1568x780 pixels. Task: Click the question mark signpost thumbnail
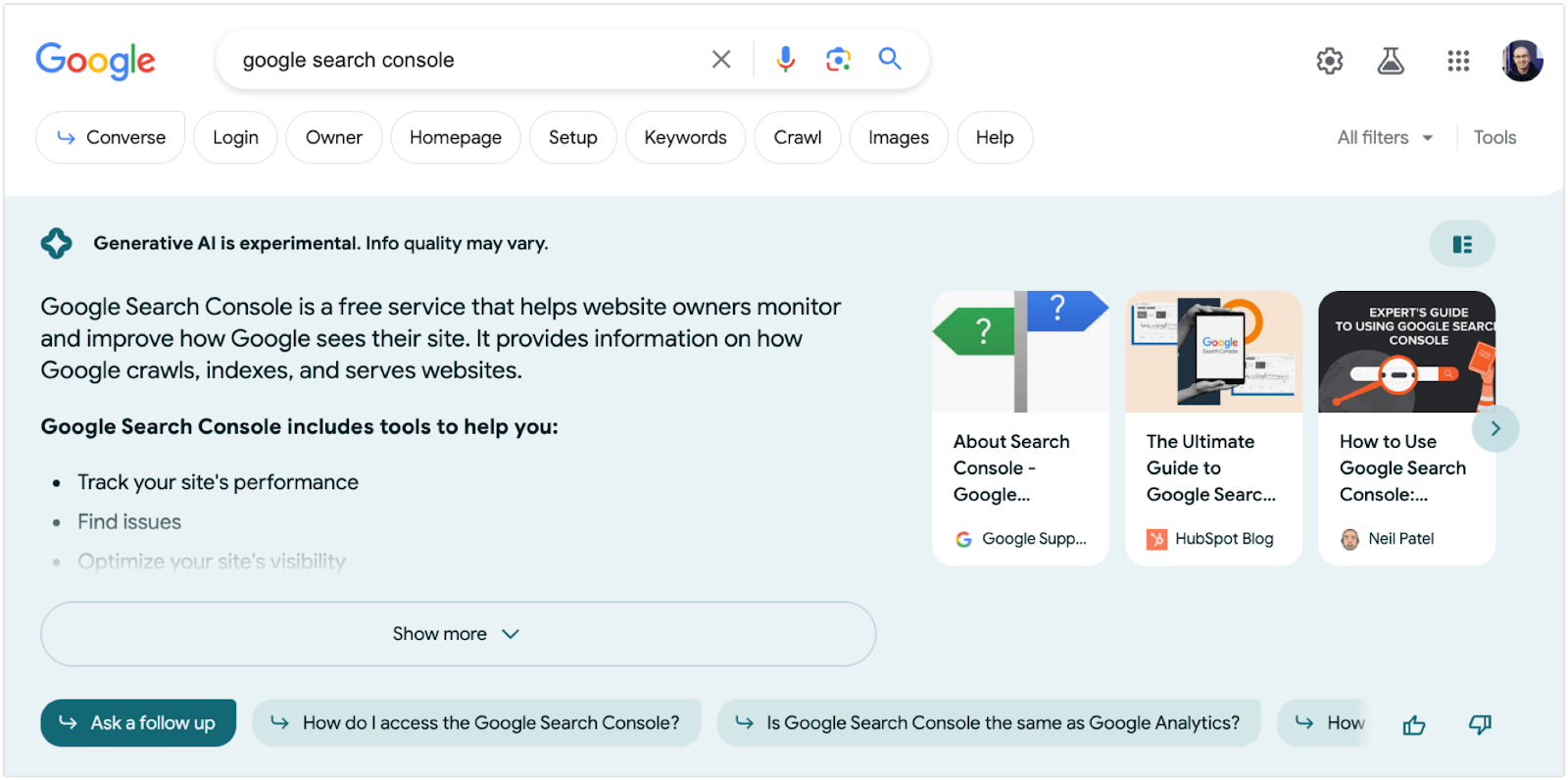pos(1020,352)
